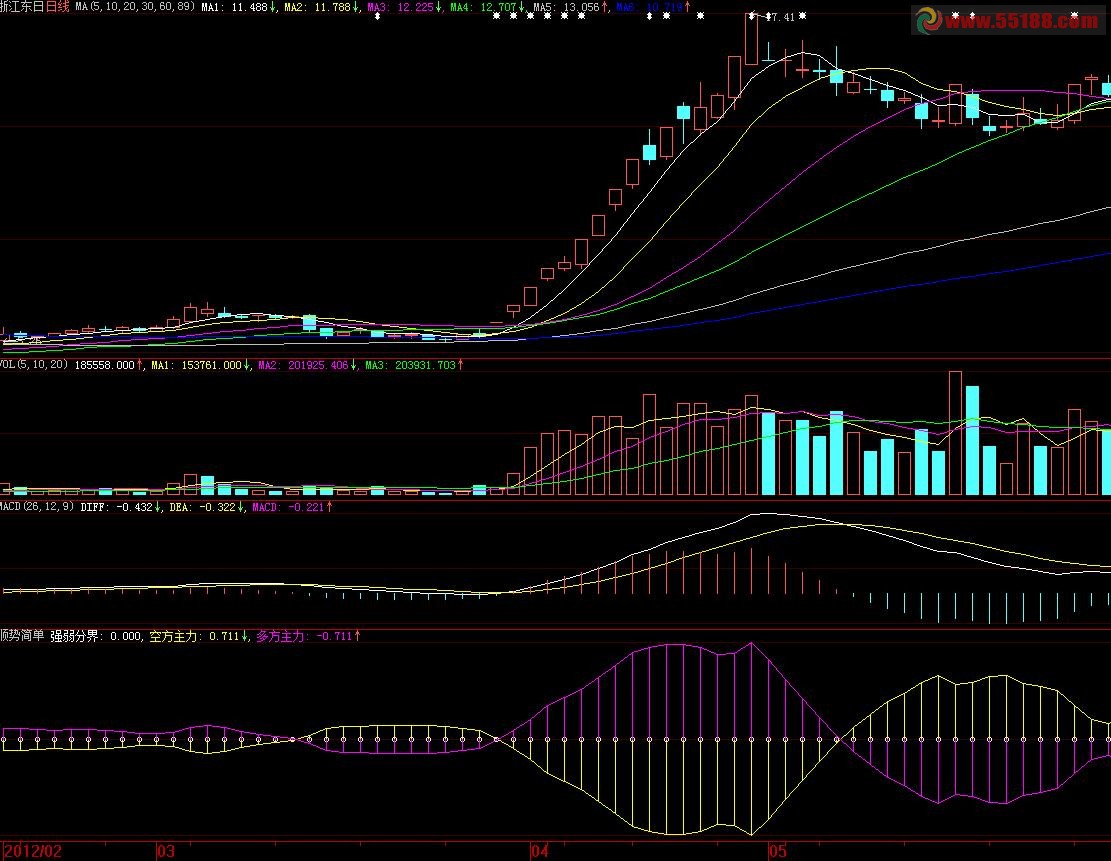
Task: Open the MA(5,10,20,30,60,89) indicator label
Action: (135, 7)
